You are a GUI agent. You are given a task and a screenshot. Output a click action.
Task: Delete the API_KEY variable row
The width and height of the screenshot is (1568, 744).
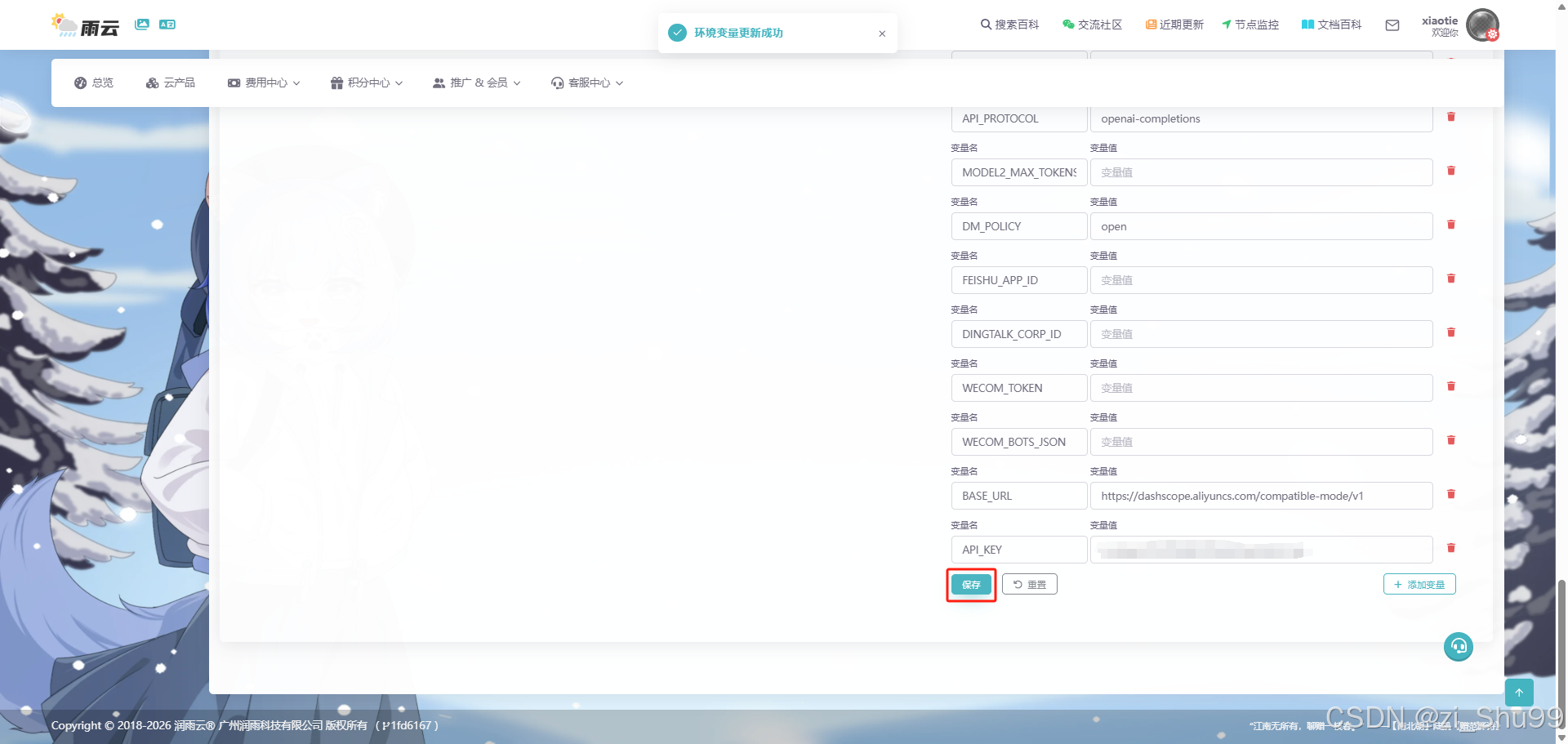pyautogui.click(x=1451, y=548)
